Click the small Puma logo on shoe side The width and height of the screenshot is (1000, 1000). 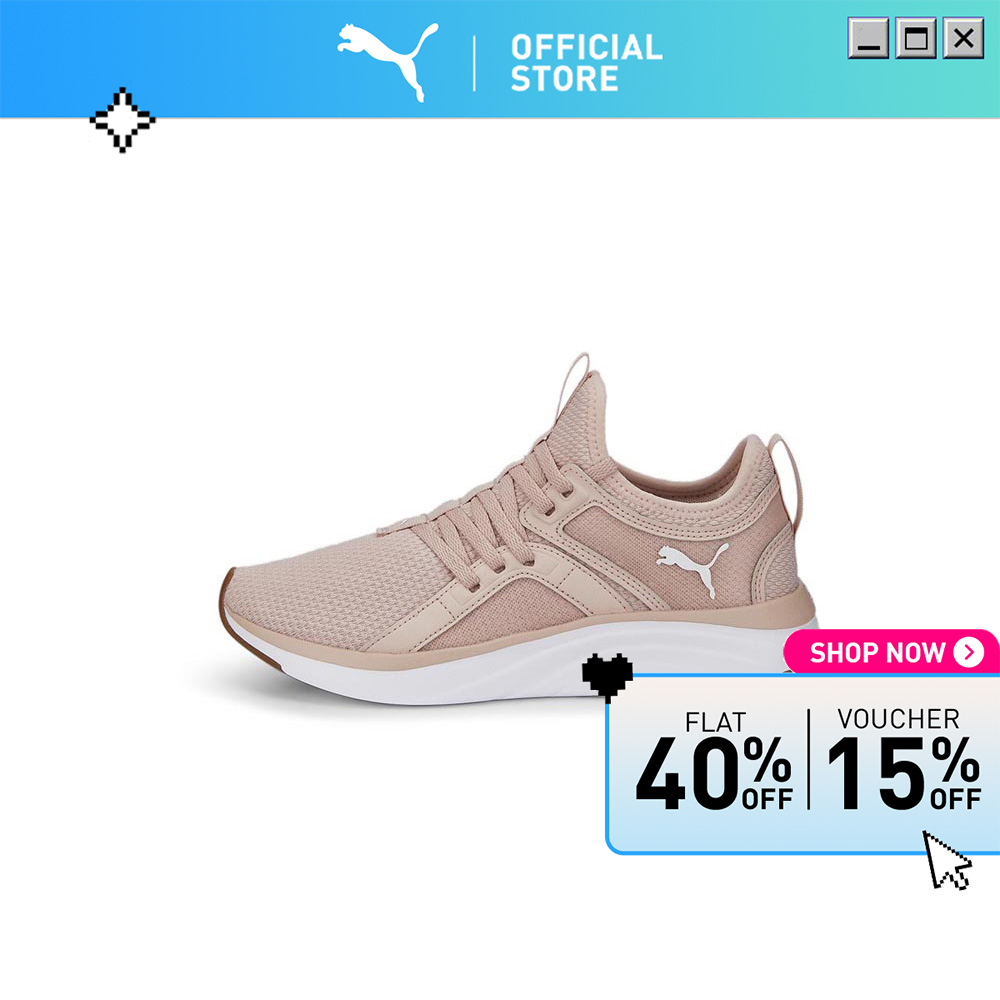click(693, 568)
